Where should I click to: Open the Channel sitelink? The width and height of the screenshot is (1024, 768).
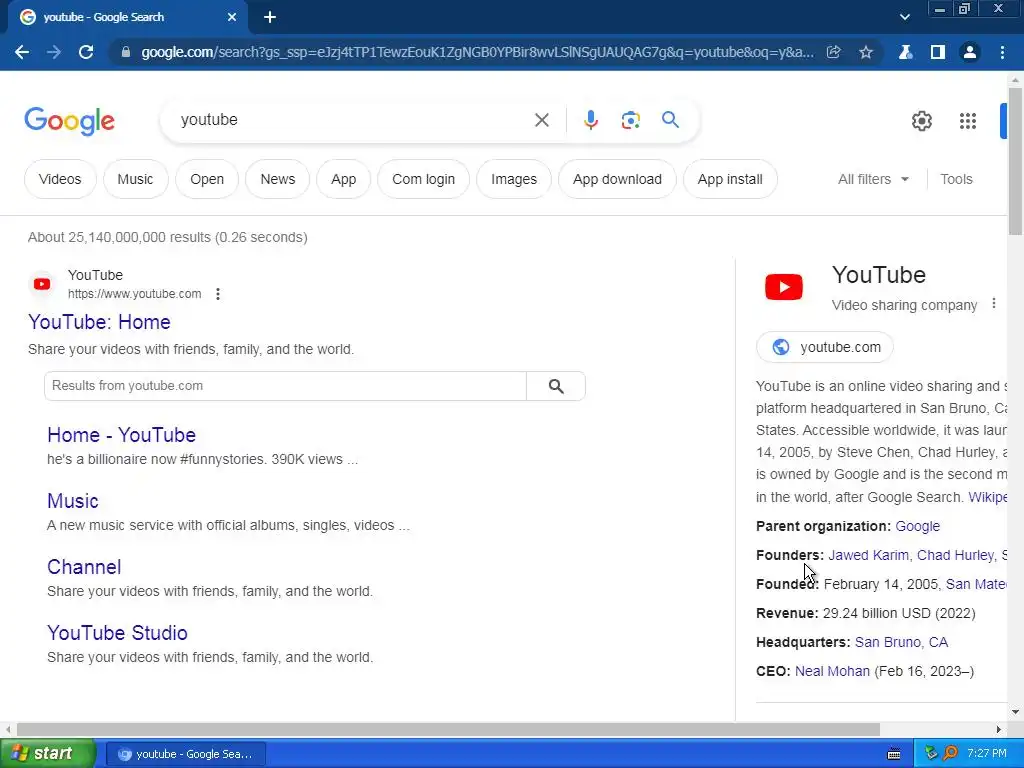point(84,567)
